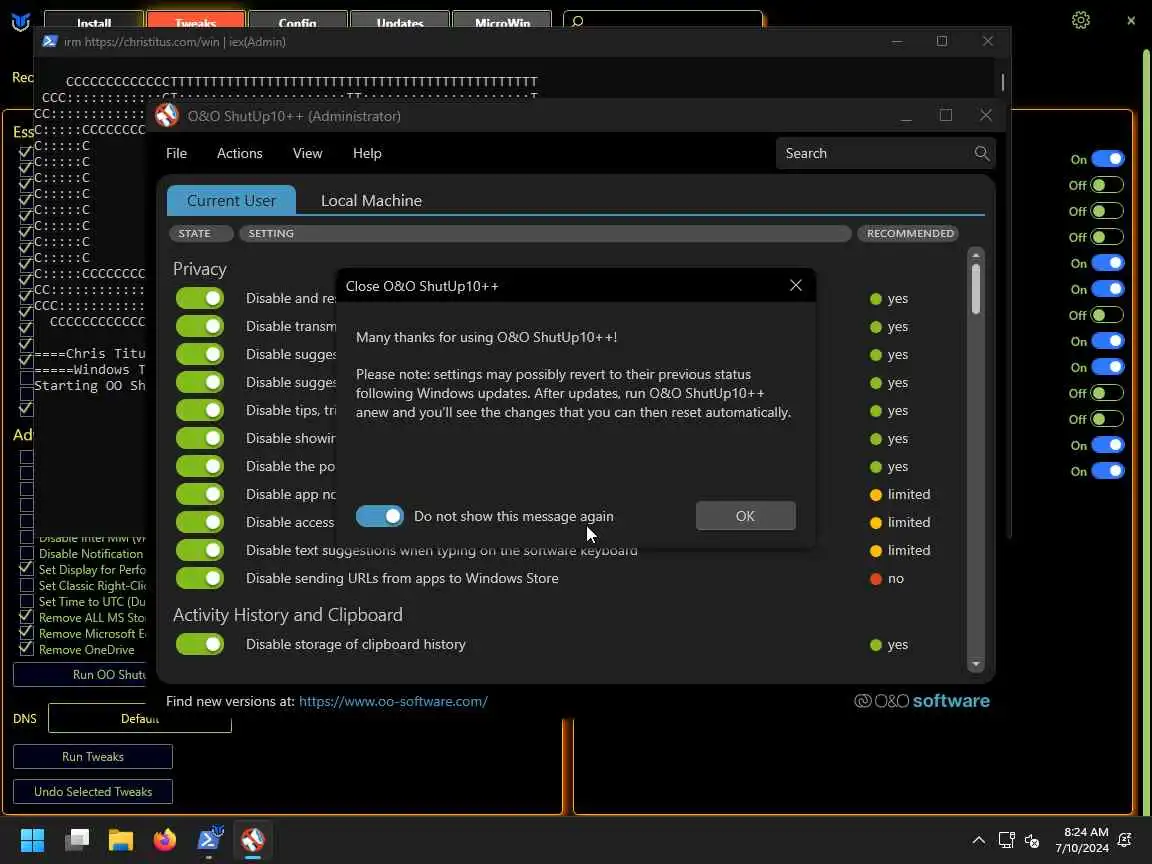Toggle the 'Disable app no...' switch
1152x864 pixels.
click(200, 494)
